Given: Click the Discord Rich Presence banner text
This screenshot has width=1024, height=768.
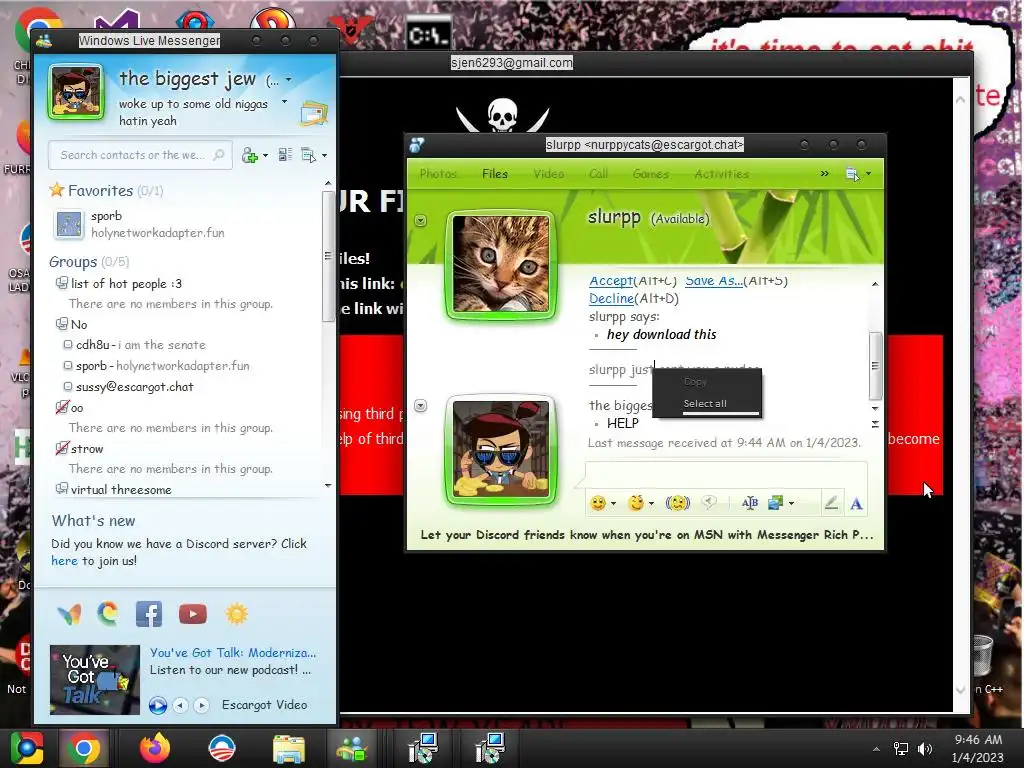Looking at the screenshot, I should pos(647,535).
